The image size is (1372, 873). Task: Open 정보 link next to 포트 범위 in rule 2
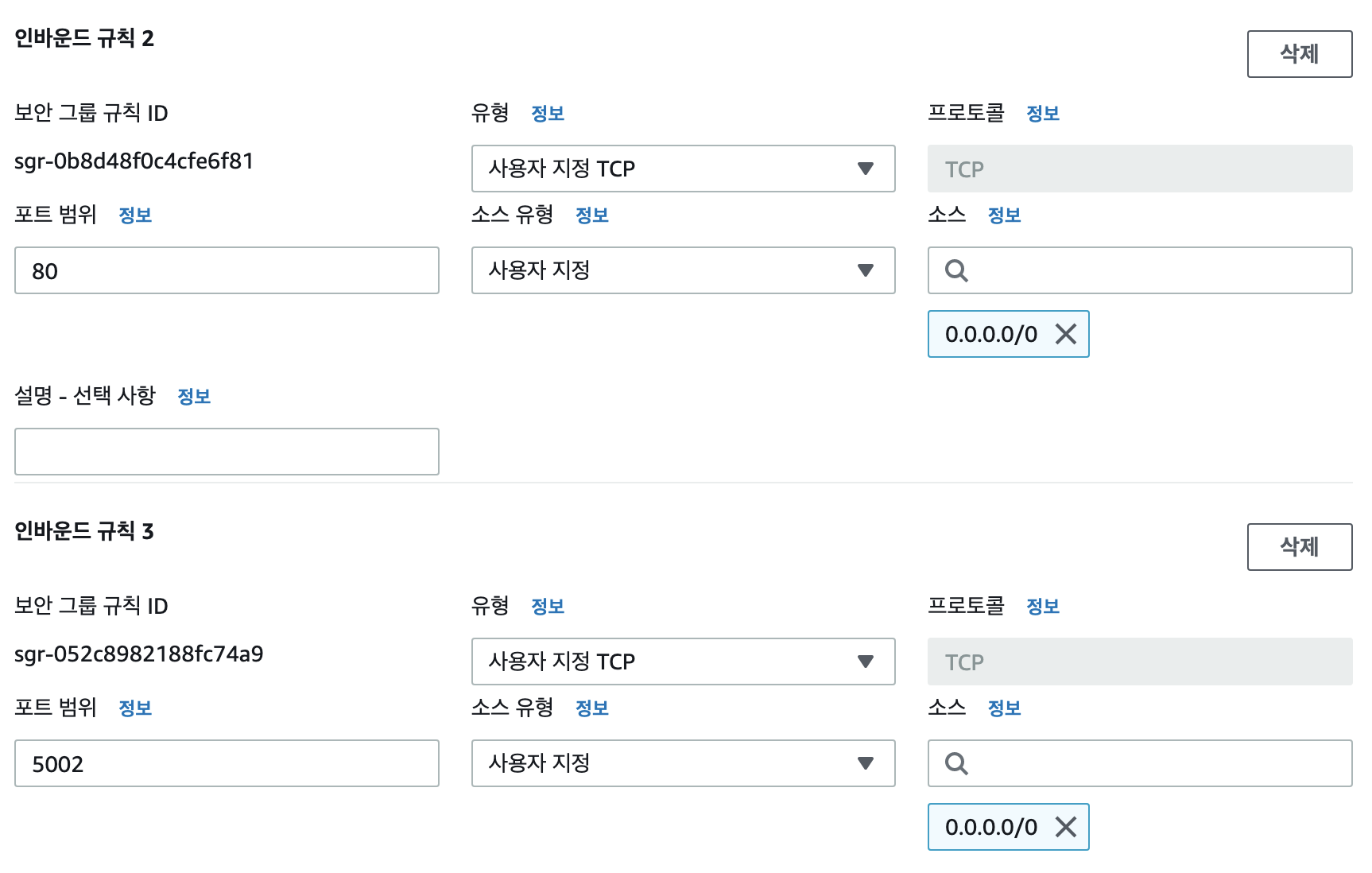coord(135,215)
